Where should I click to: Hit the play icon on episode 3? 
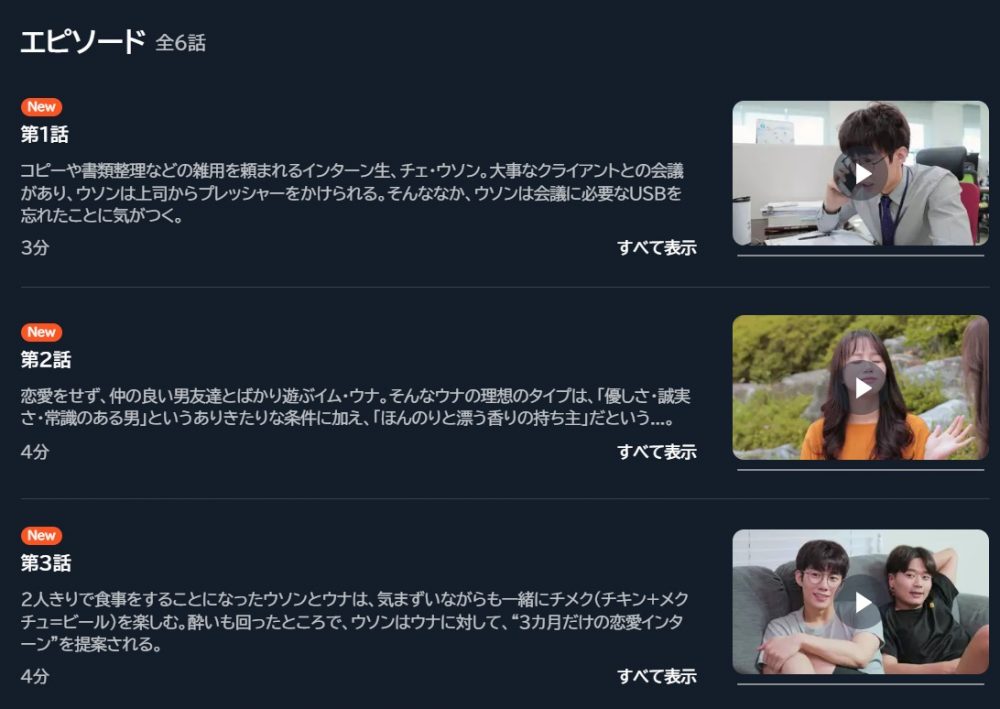point(861,602)
